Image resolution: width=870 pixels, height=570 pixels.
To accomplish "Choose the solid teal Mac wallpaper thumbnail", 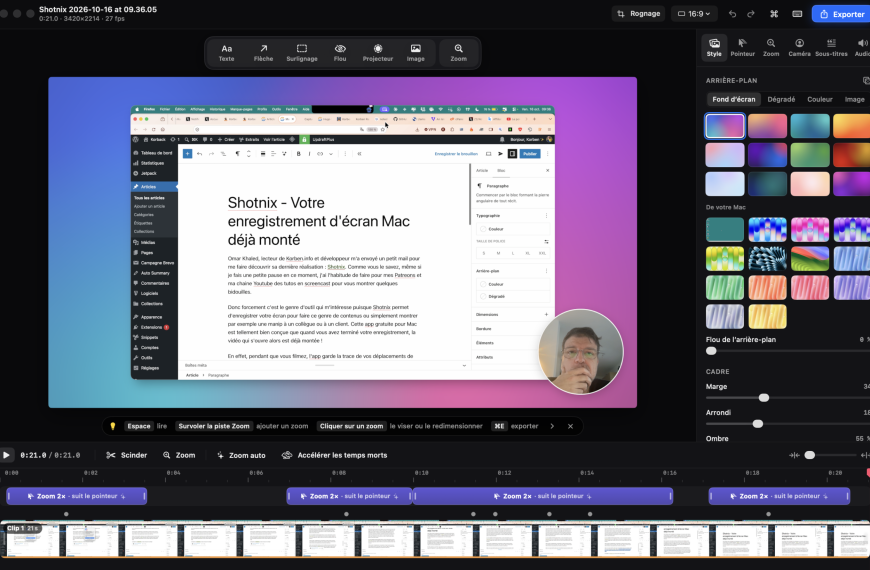I will (x=725, y=230).
